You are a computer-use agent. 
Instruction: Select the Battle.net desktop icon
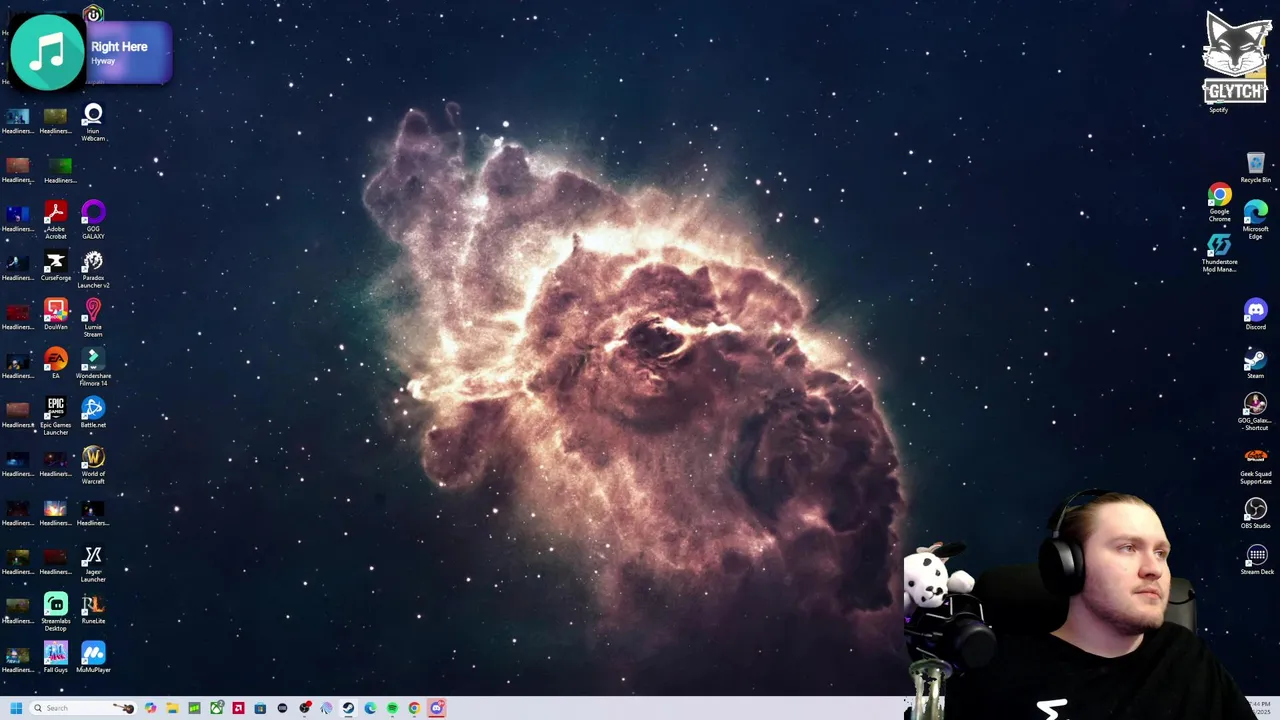[93, 413]
